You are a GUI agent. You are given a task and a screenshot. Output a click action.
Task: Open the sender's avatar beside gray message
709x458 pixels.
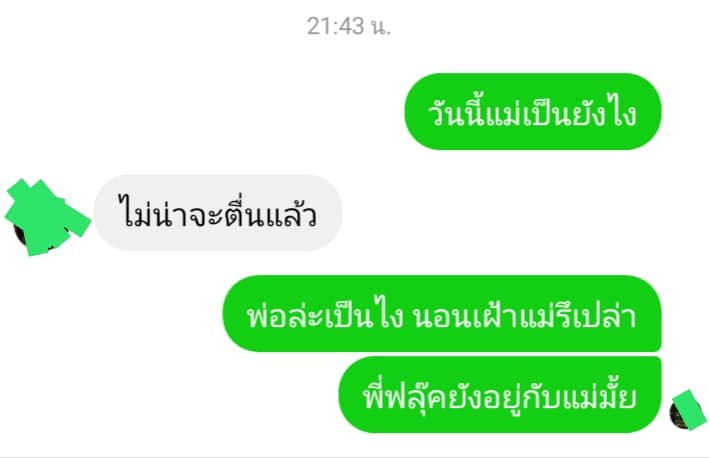[x=47, y=218]
